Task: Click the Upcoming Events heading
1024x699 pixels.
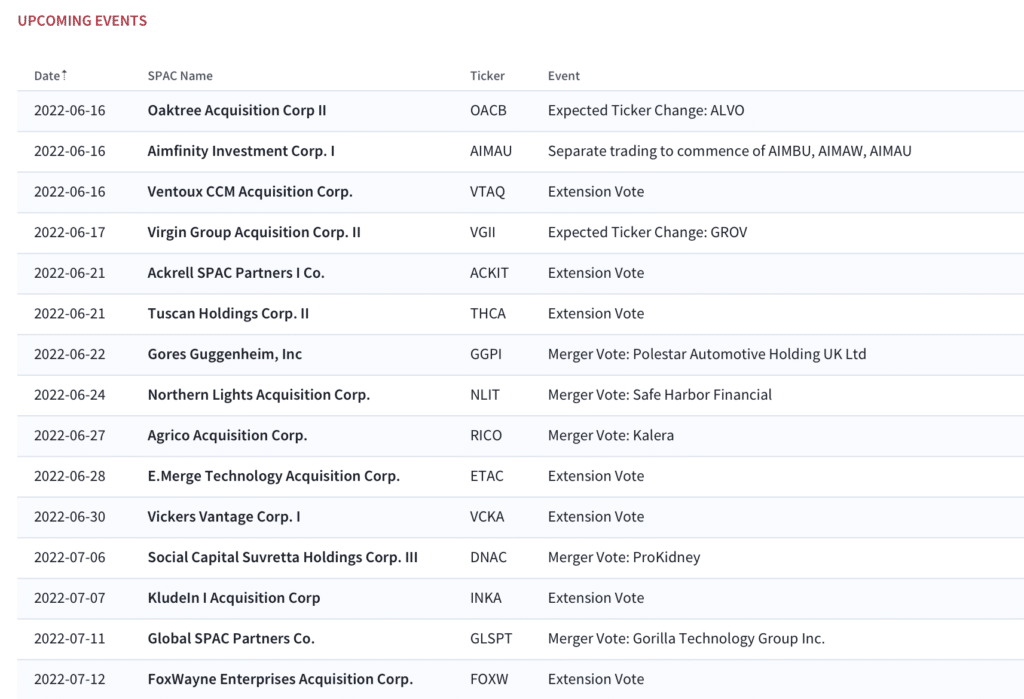Action: pyautogui.click(x=82, y=21)
